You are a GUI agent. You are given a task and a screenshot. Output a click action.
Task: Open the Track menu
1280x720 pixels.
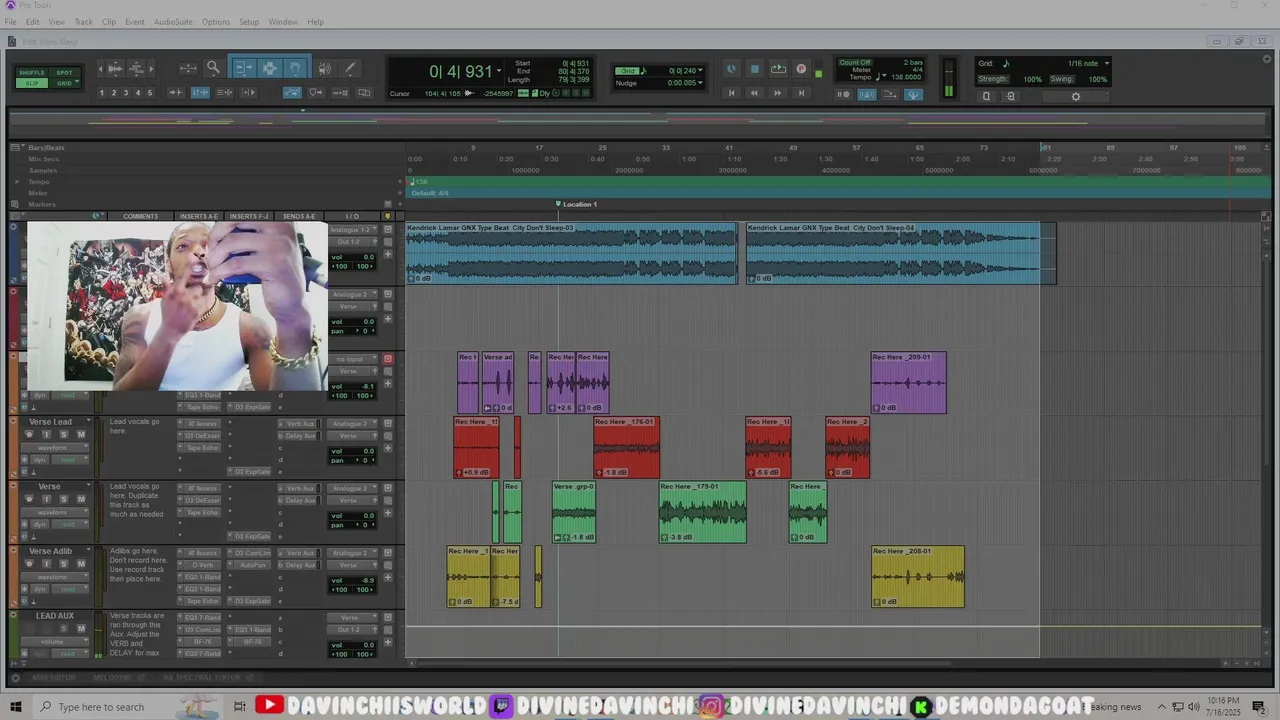click(83, 22)
